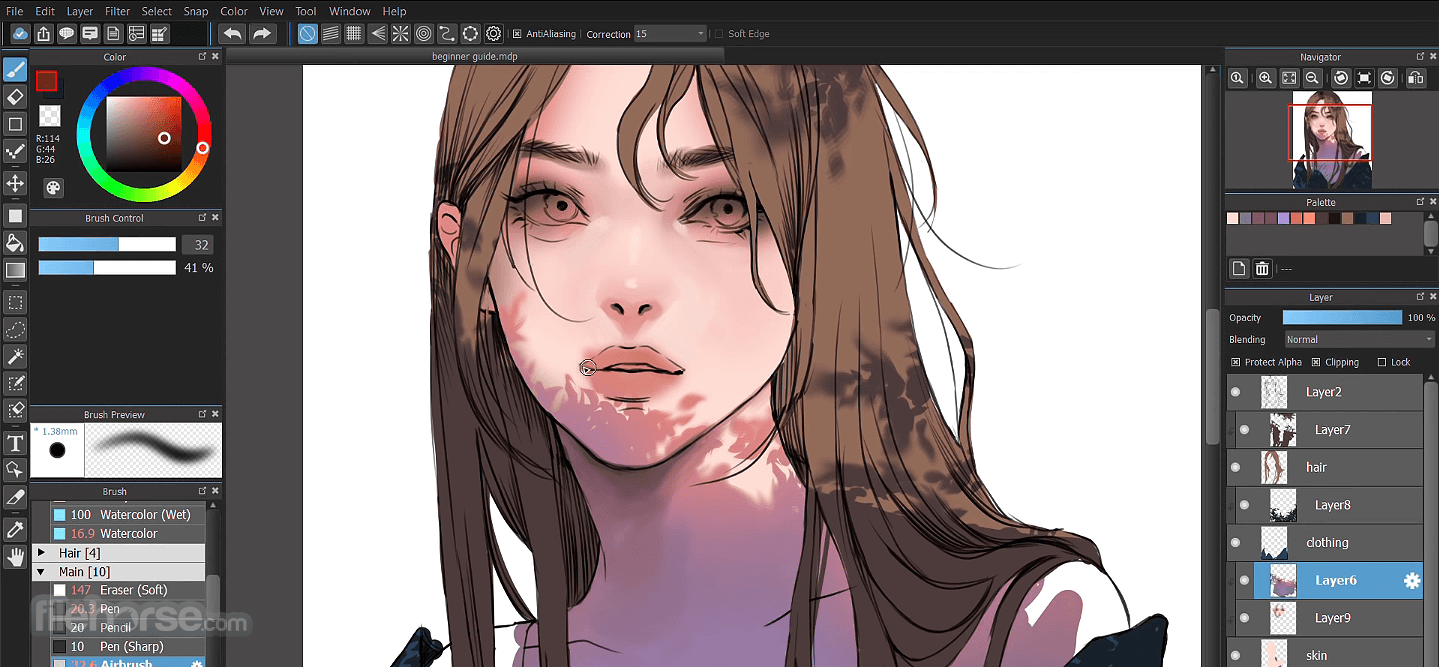The width and height of the screenshot is (1439, 667).
Task: Select the Hand pan tool
Action: [15, 557]
